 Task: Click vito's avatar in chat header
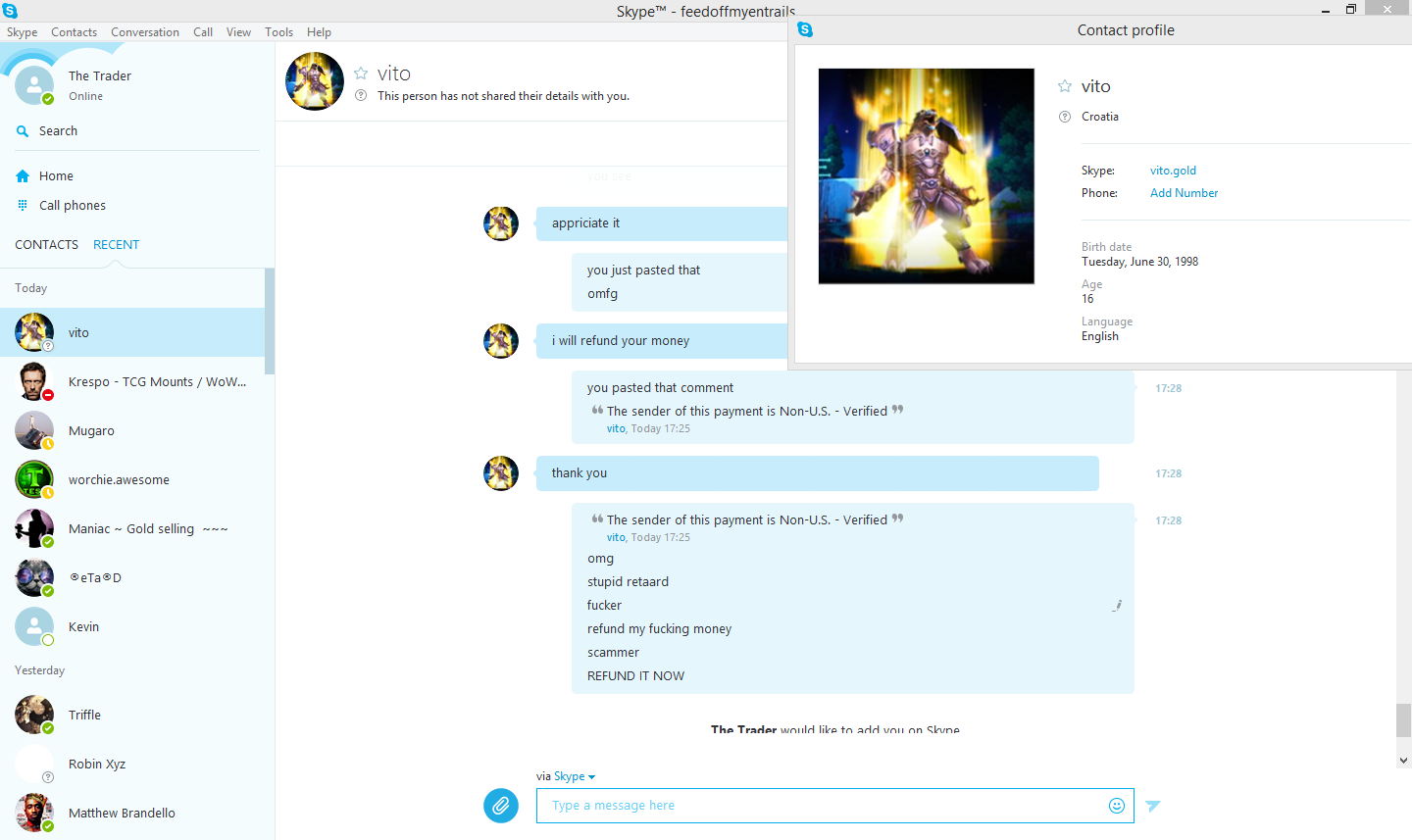[315, 81]
